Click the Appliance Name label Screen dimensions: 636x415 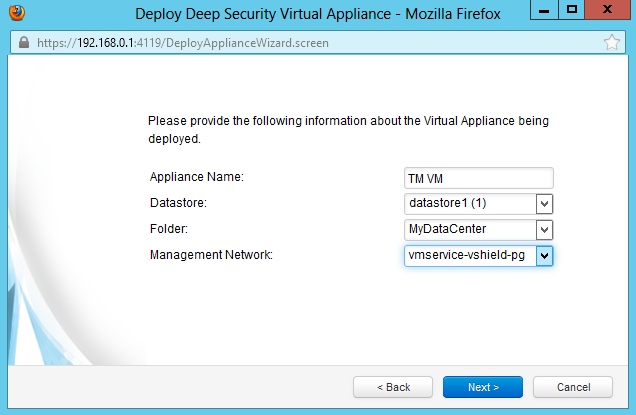click(x=197, y=177)
